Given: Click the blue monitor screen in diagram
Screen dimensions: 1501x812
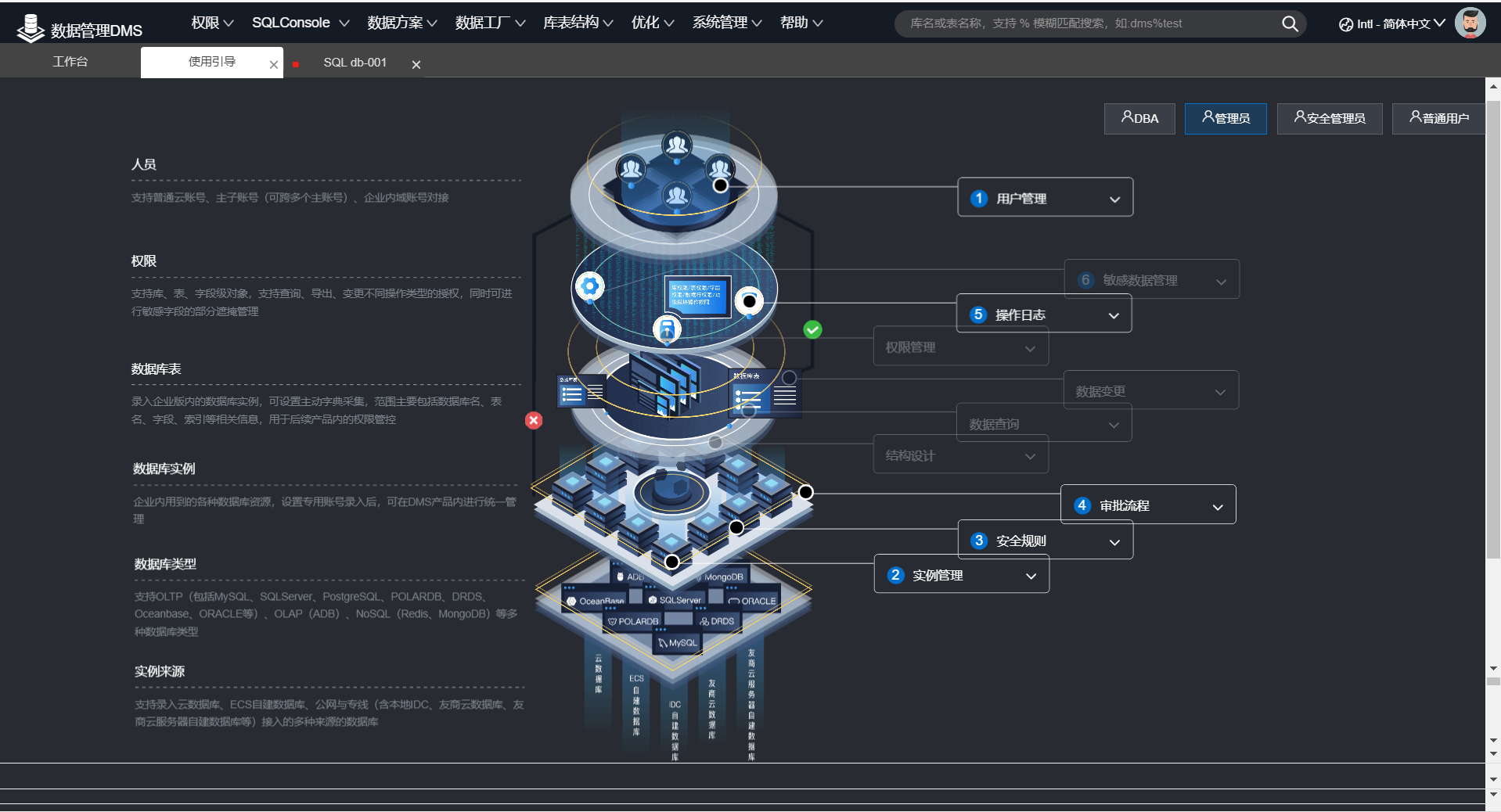Looking at the screenshot, I should pyautogui.click(x=697, y=296).
